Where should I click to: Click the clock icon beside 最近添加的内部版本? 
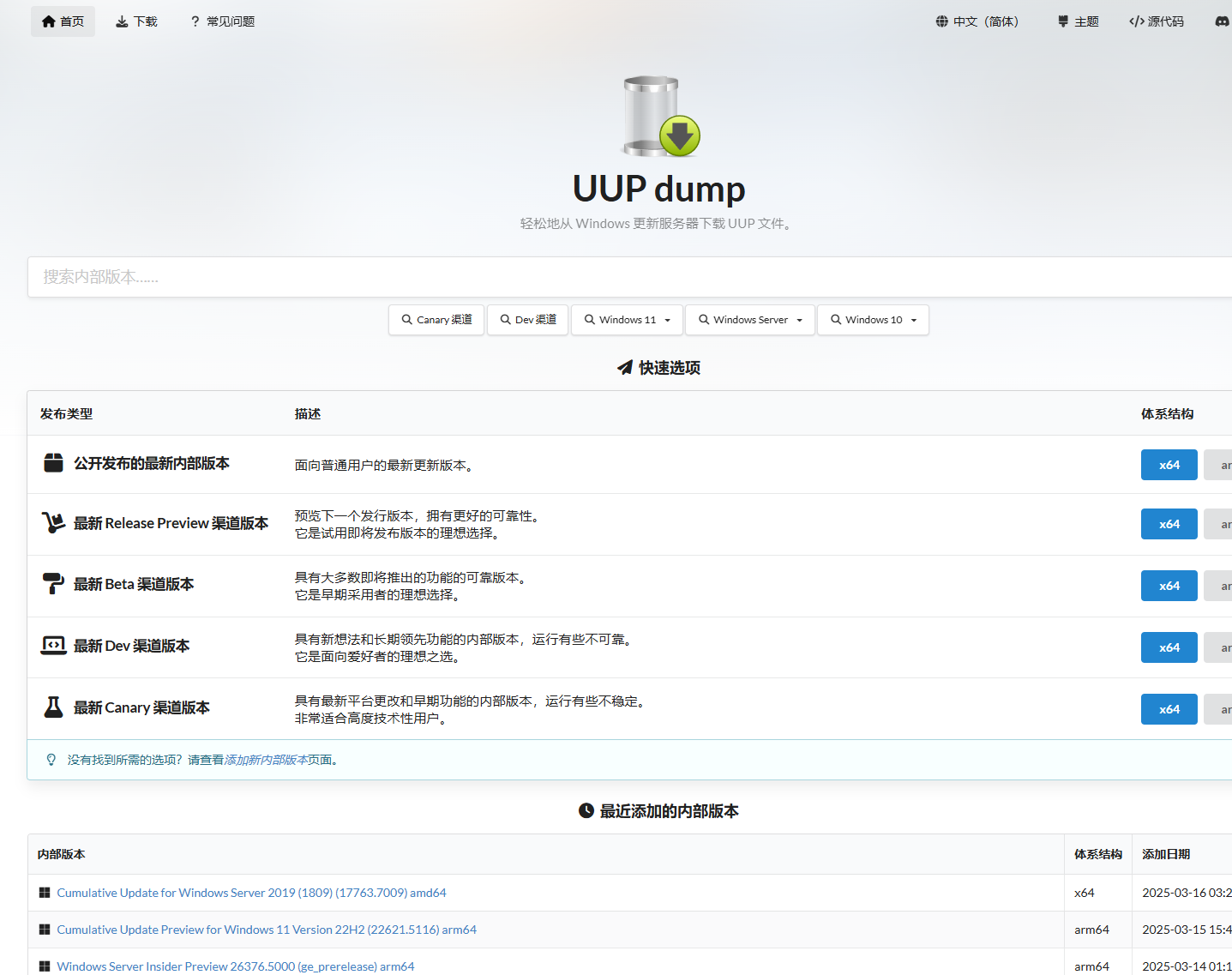point(586,811)
